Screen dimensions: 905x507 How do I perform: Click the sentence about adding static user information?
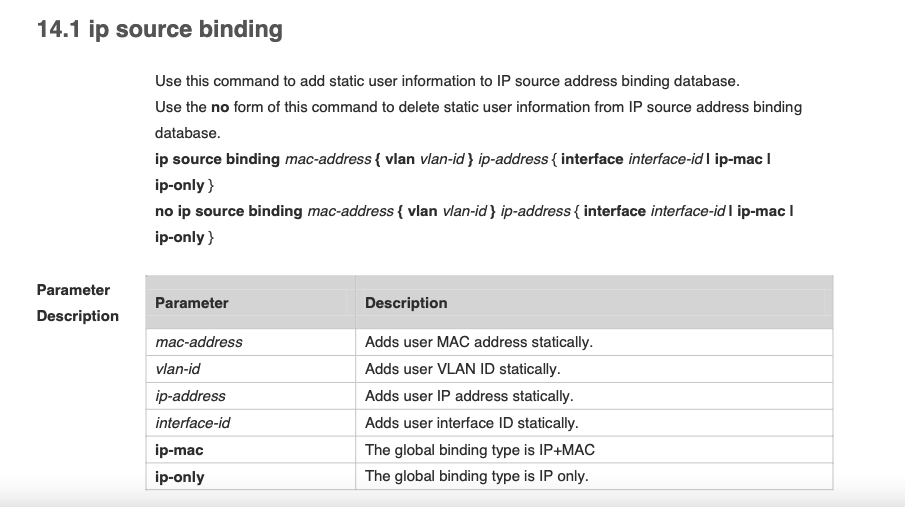[447, 81]
